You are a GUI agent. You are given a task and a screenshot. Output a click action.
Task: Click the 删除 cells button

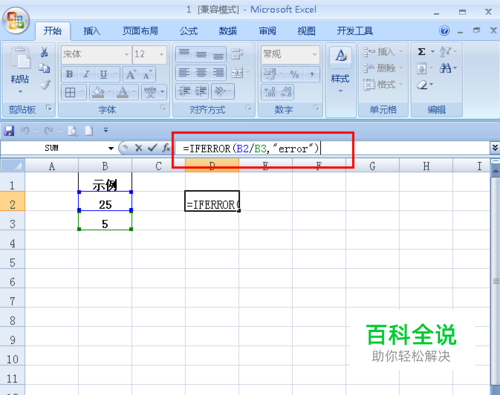click(x=383, y=68)
